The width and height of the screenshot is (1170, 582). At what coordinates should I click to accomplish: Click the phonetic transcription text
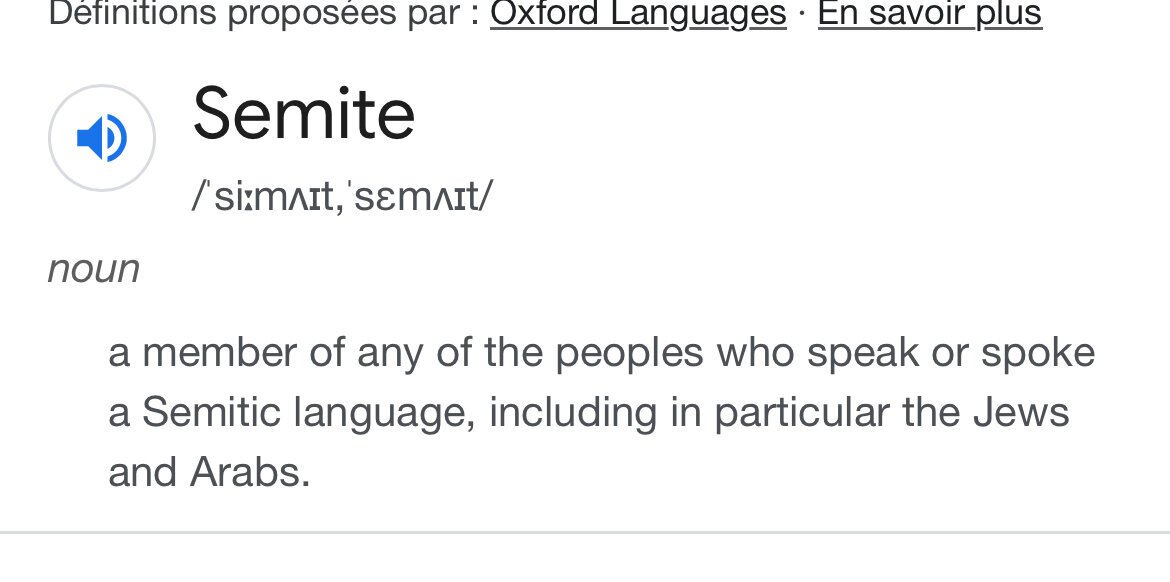coord(342,197)
